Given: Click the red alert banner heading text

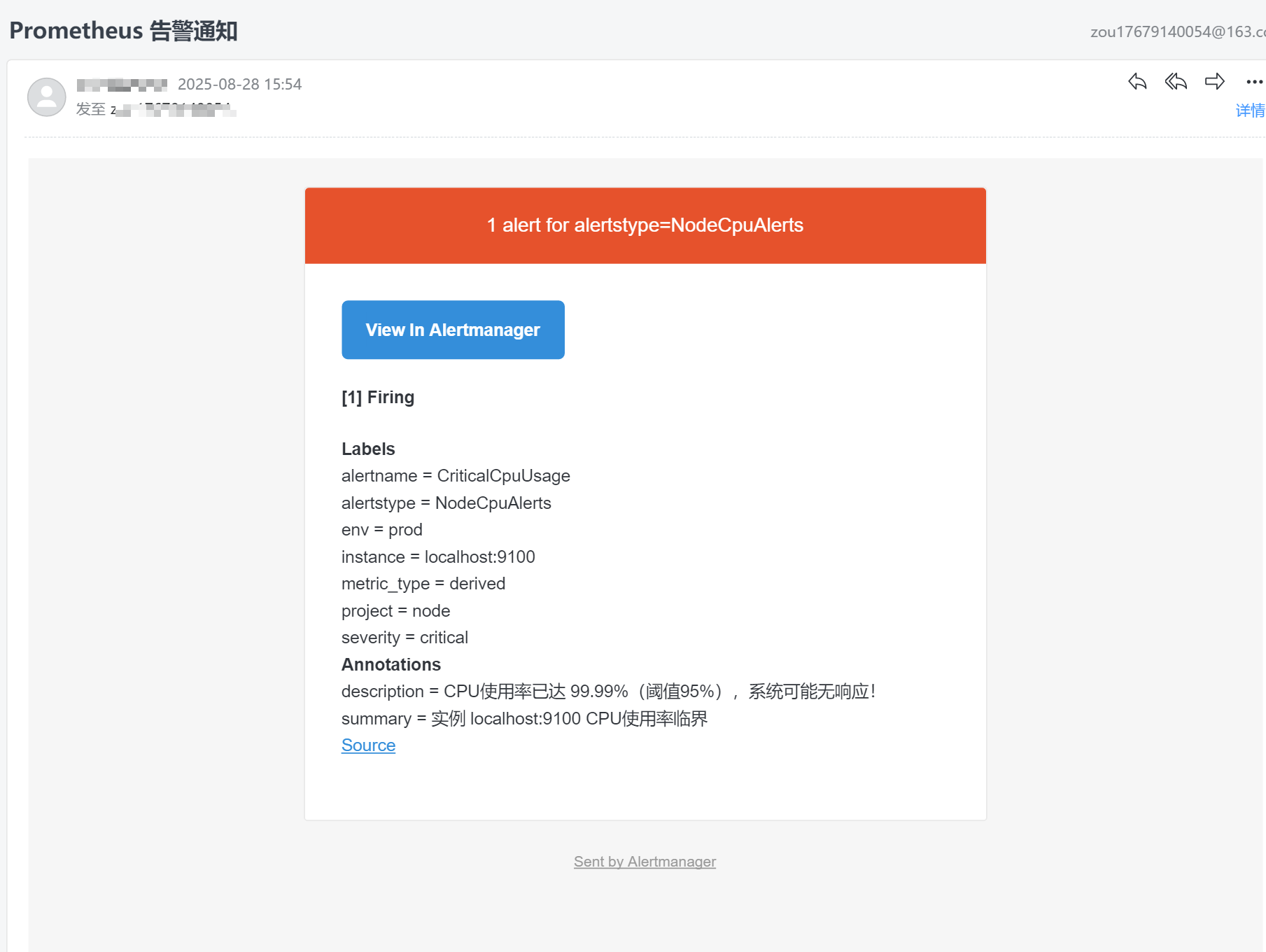Looking at the screenshot, I should pyautogui.click(x=645, y=225).
